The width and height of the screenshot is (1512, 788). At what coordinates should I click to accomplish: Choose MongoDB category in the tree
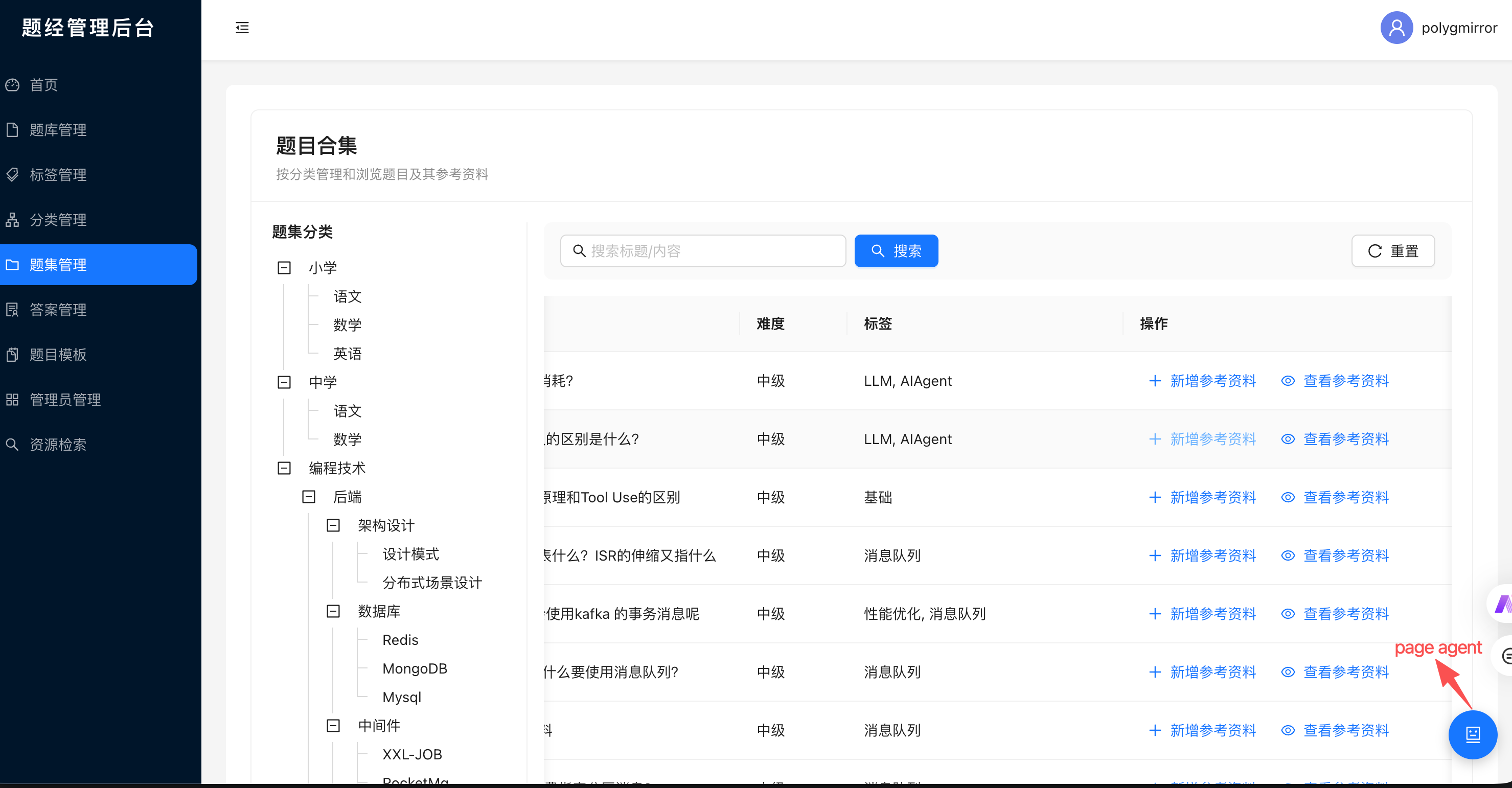[415, 668]
